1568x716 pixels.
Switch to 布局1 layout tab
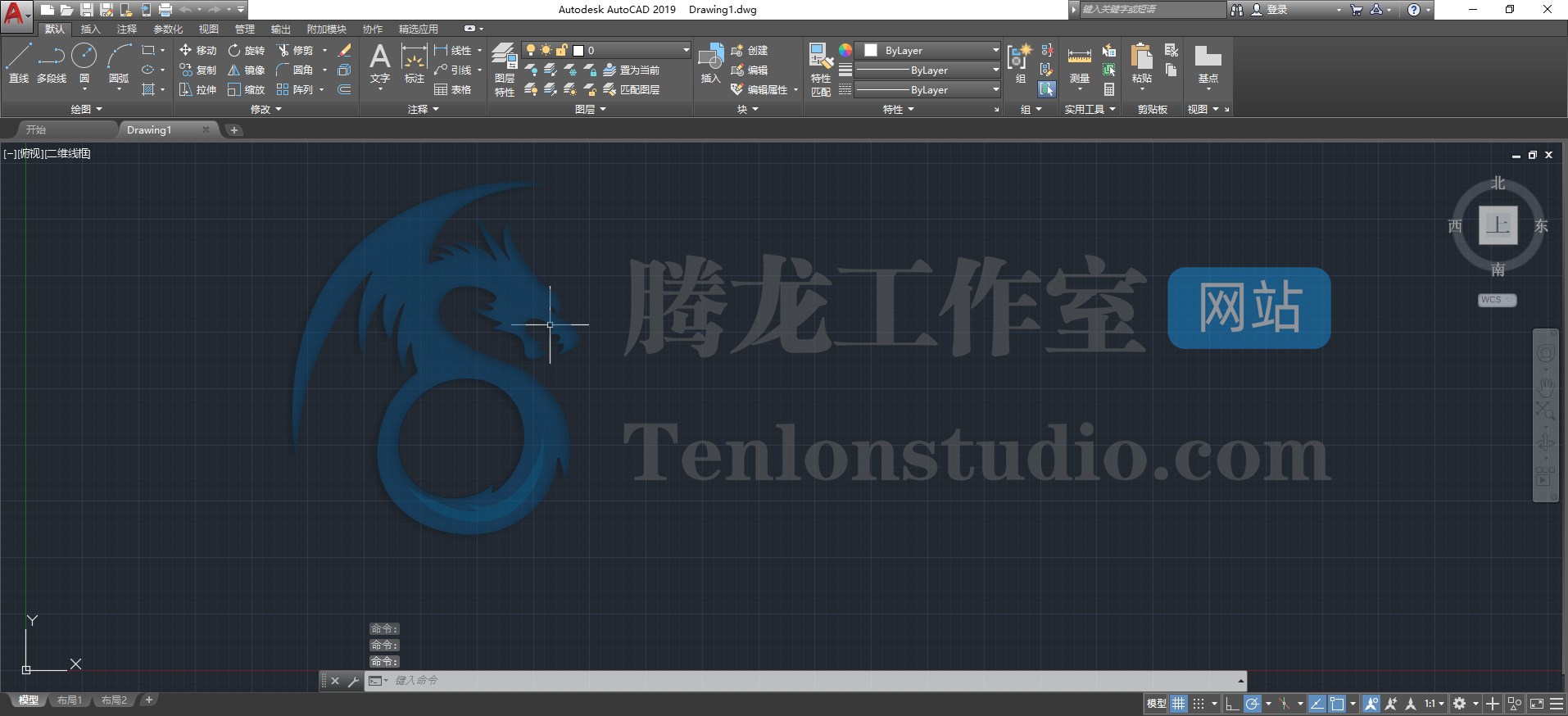(x=70, y=700)
